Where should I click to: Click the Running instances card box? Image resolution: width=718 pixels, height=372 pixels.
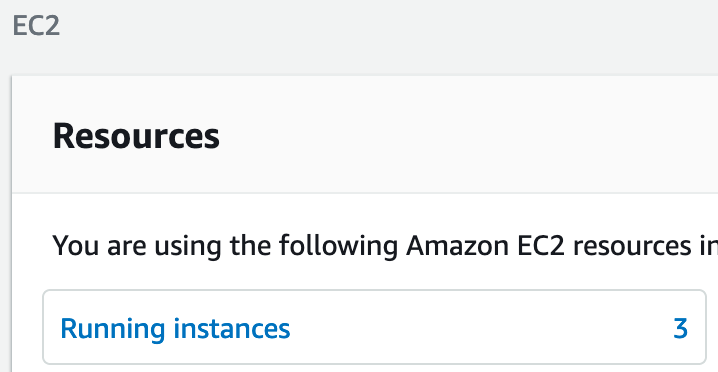374,327
